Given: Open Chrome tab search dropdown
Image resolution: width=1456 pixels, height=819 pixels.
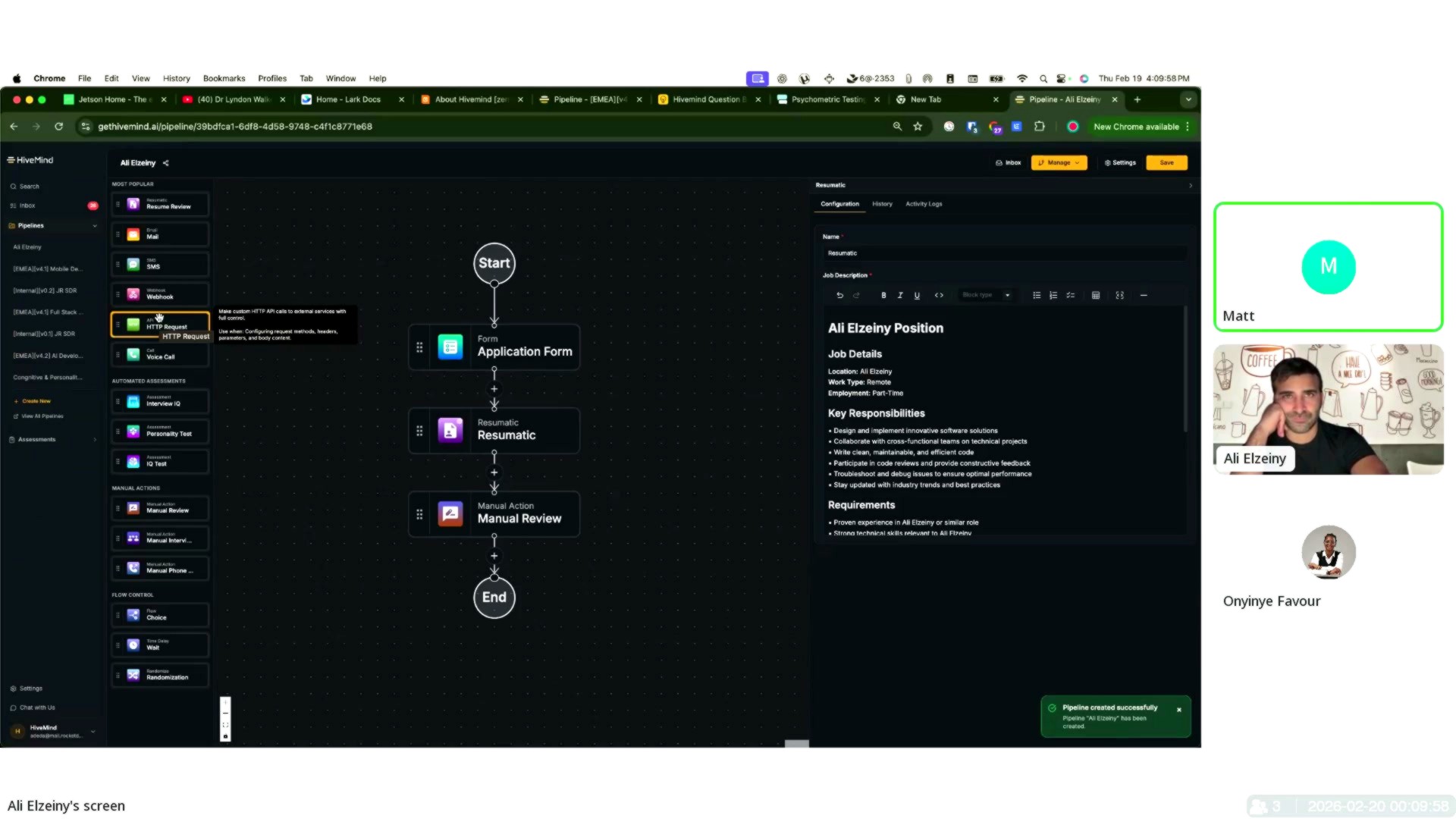Looking at the screenshot, I should pos(1188,99).
